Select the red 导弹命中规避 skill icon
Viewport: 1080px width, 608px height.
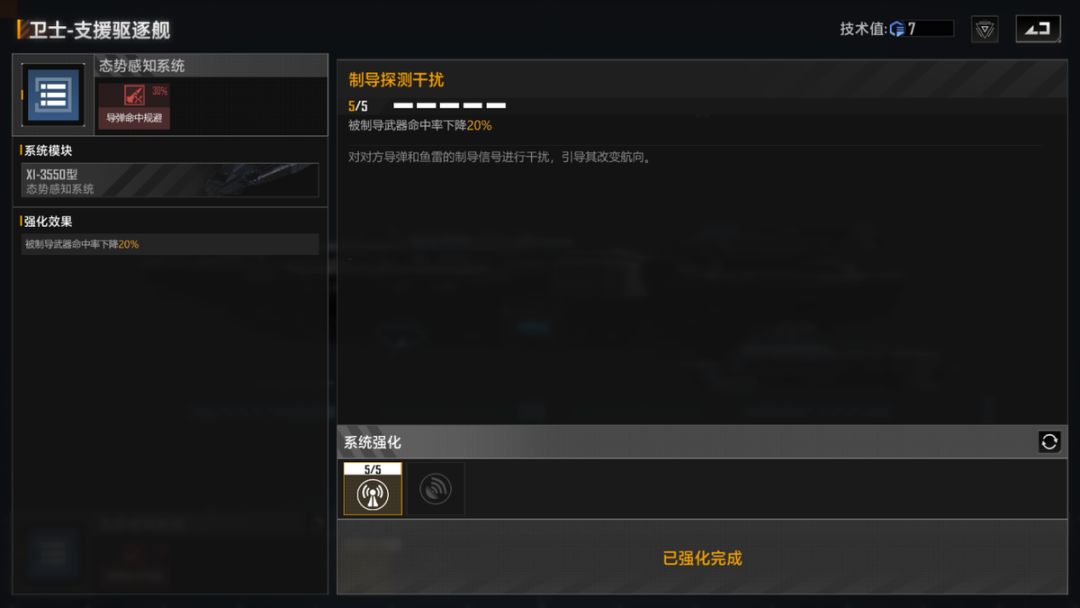tap(134, 105)
